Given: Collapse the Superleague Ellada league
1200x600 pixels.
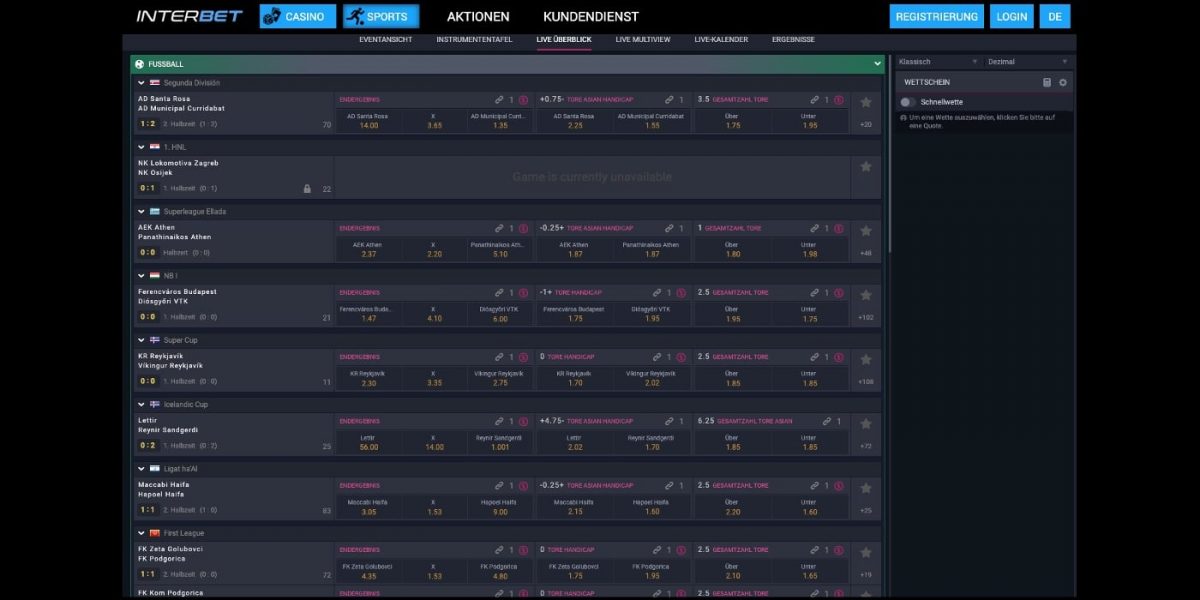Looking at the screenshot, I should [x=140, y=211].
